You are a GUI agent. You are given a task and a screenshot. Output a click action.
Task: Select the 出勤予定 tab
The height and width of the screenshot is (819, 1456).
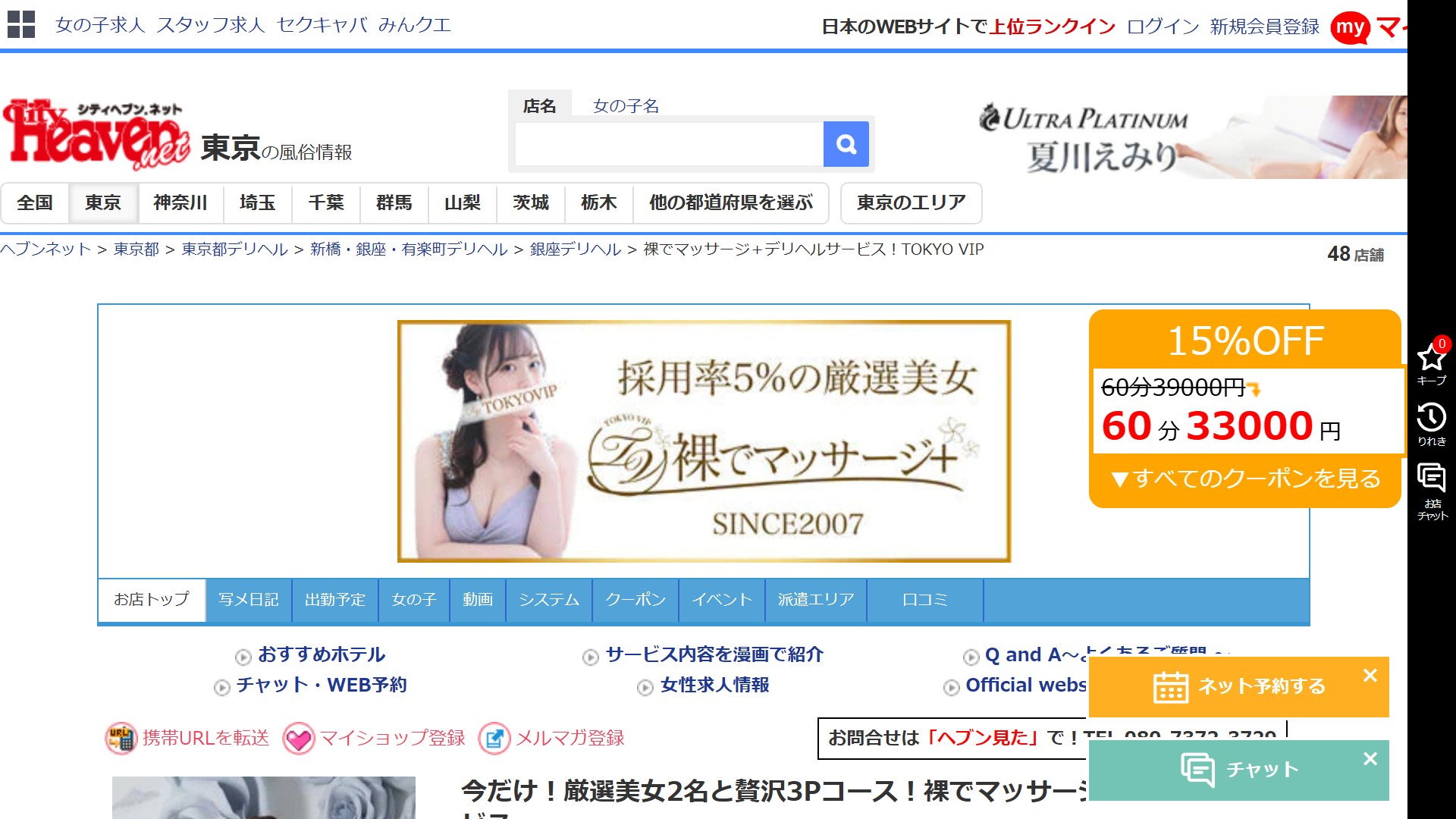335,600
